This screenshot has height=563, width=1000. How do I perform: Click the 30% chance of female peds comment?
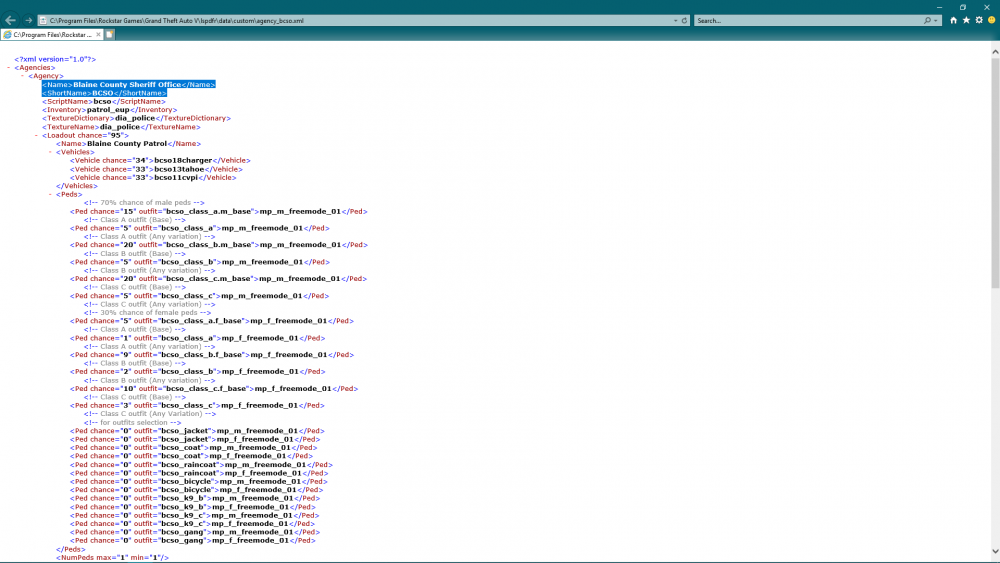point(147,312)
